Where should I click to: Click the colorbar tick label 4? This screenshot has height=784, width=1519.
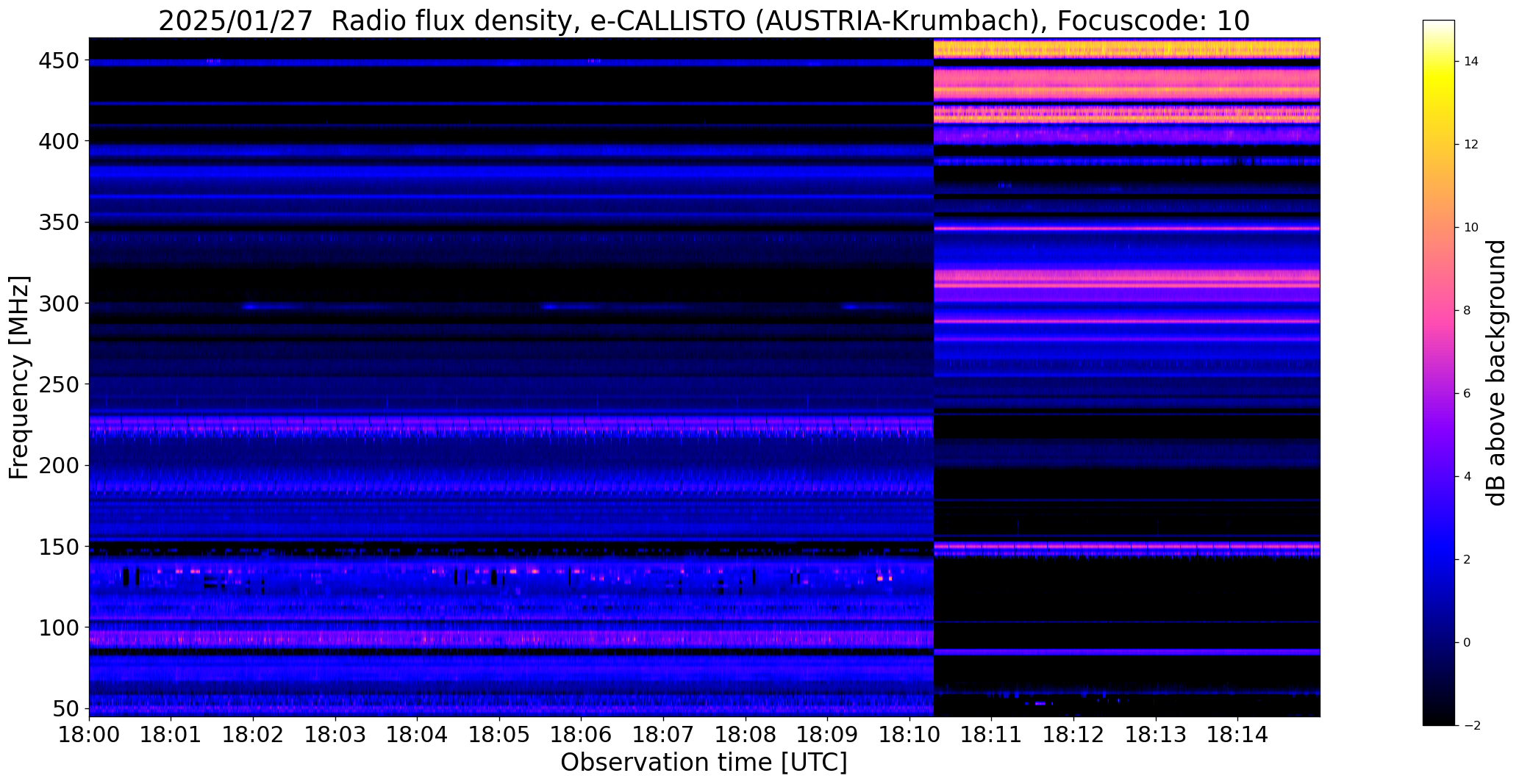pos(1468,476)
